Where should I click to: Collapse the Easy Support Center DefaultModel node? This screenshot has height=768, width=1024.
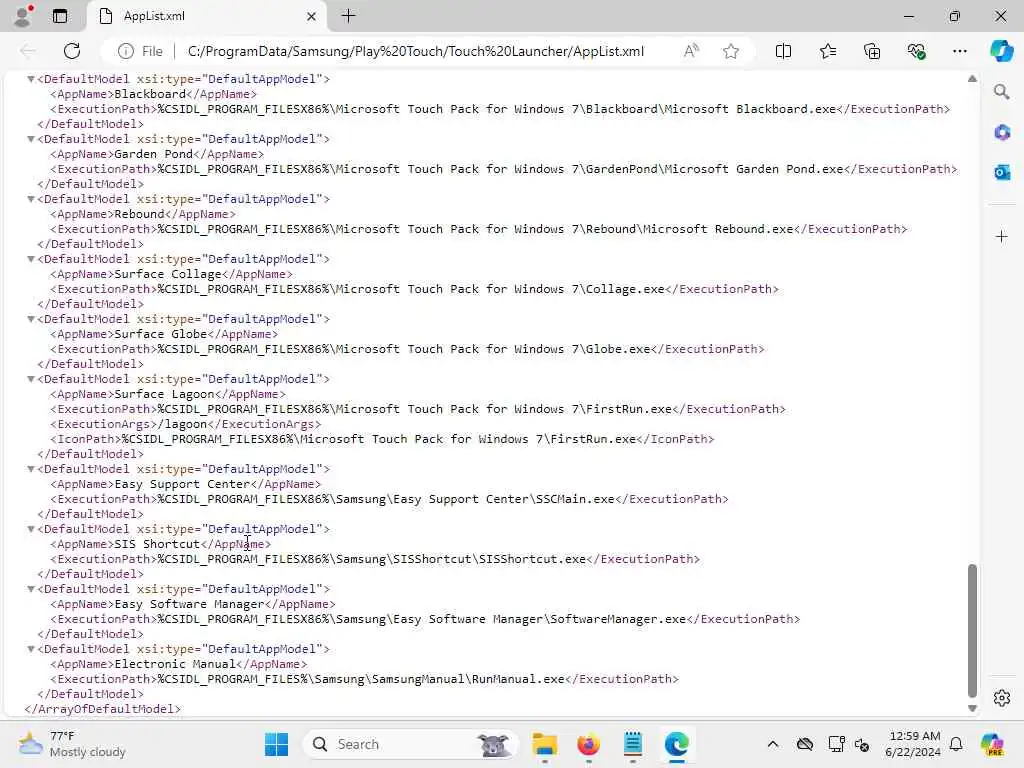tap(30, 469)
